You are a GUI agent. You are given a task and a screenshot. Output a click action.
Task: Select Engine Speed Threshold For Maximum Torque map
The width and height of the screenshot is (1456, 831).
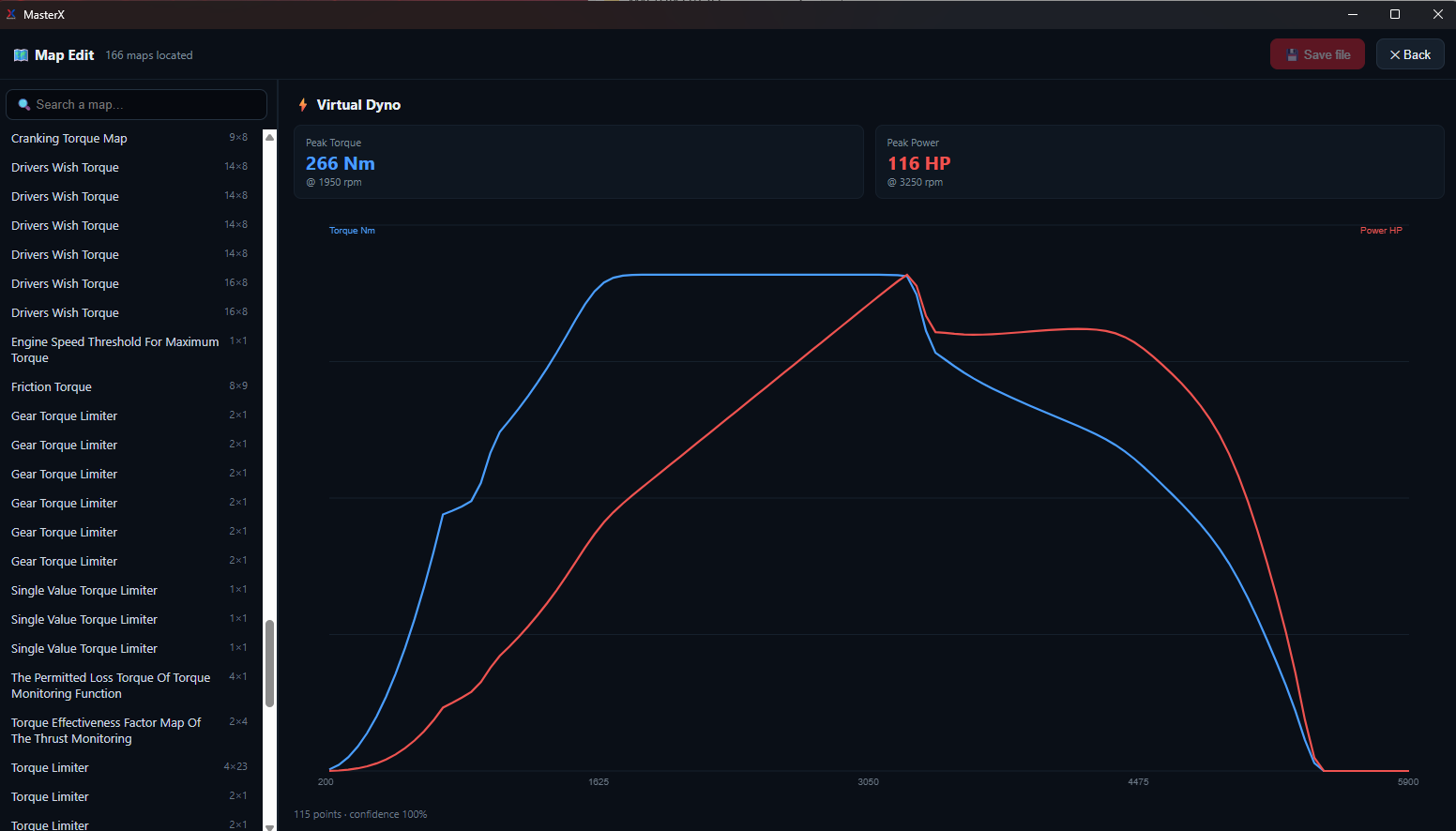129,350
